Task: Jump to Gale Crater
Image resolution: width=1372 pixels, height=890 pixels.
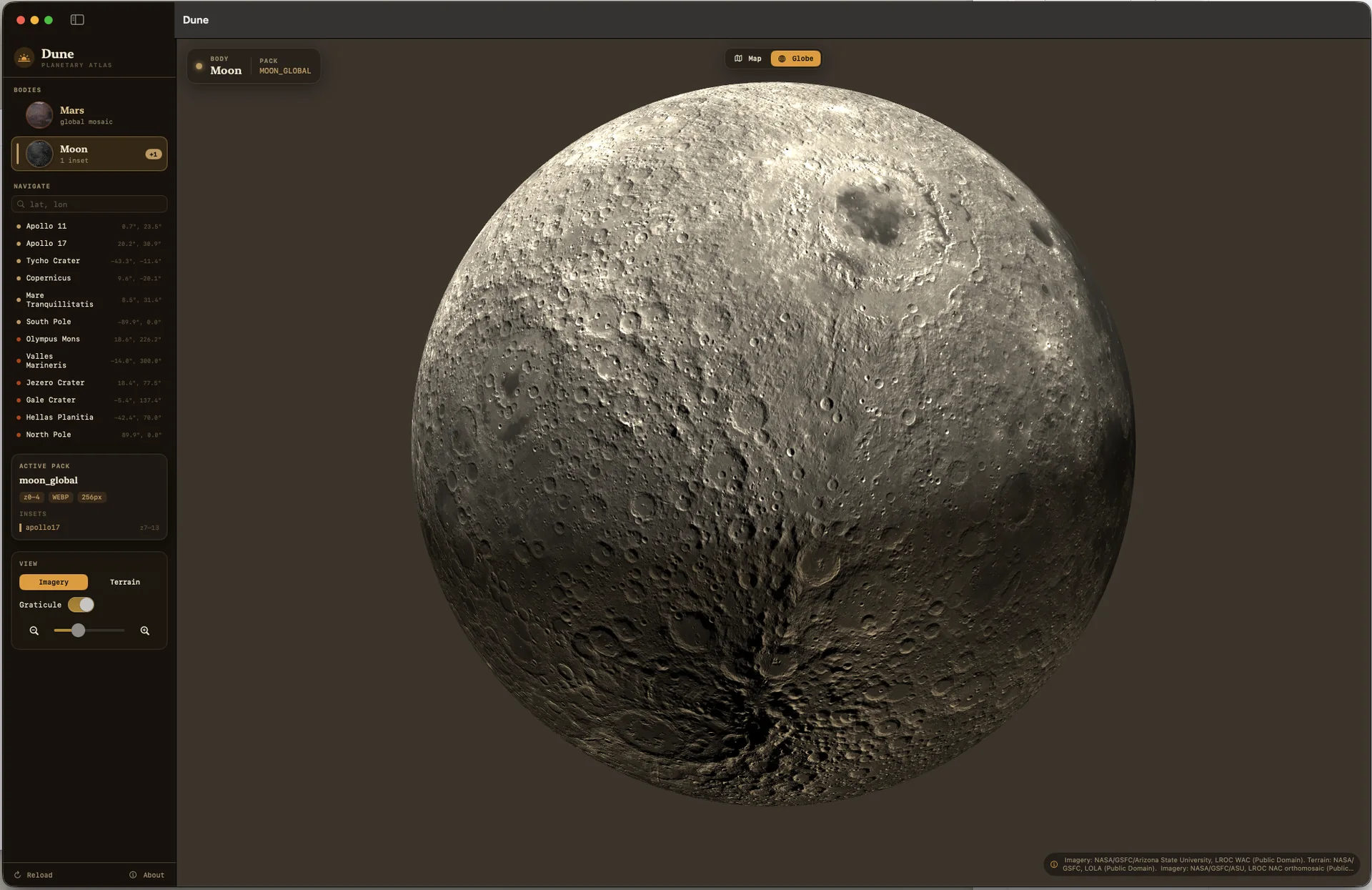Action: [89, 400]
